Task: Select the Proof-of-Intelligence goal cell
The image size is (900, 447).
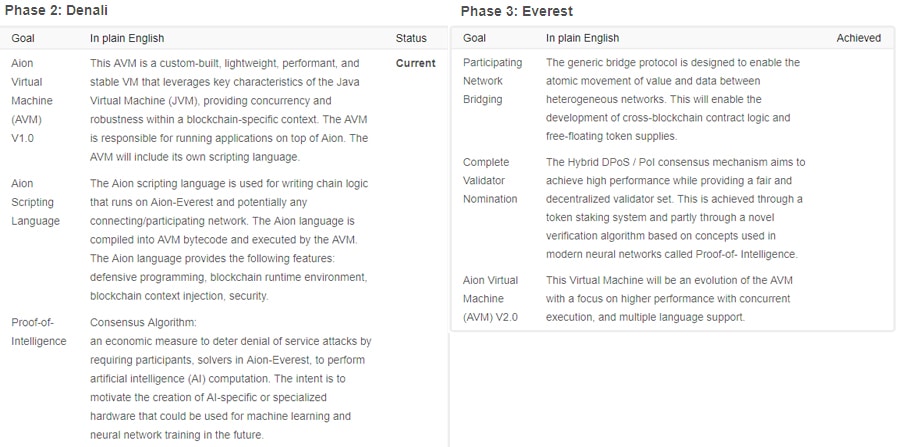Action: click(x=38, y=332)
